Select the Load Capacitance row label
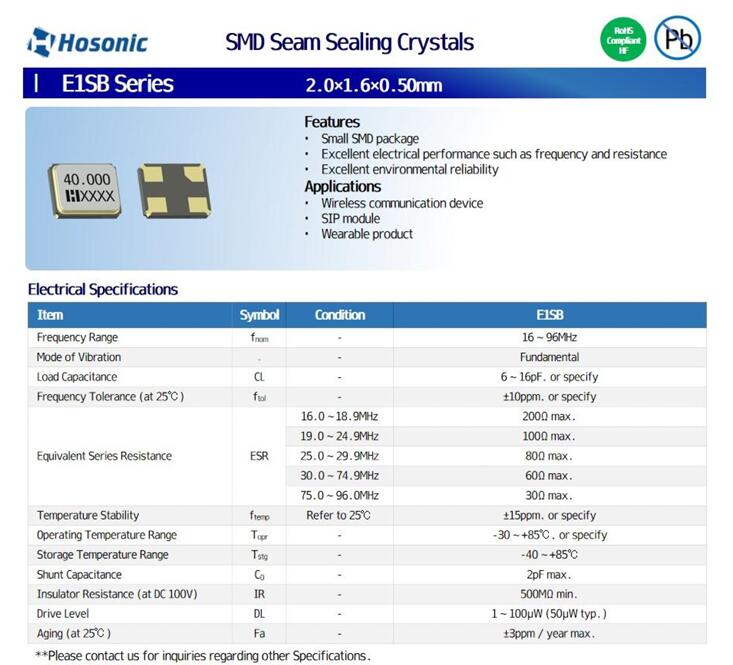The width and height of the screenshot is (733, 665). coord(77,377)
